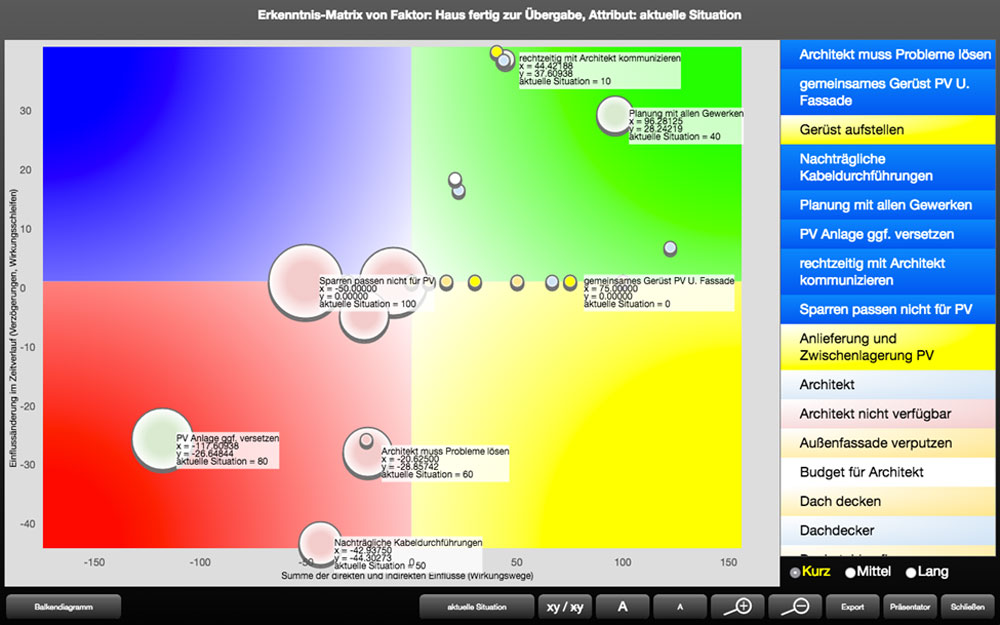1000x625 pixels.
Task: Click the zoom in magnifier icon
Action: coord(738,606)
